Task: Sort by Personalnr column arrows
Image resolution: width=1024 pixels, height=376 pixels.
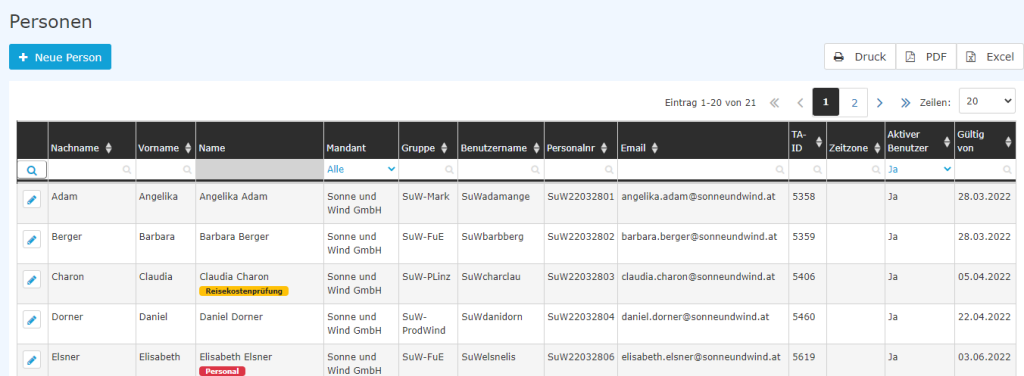Action: [x=605, y=148]
